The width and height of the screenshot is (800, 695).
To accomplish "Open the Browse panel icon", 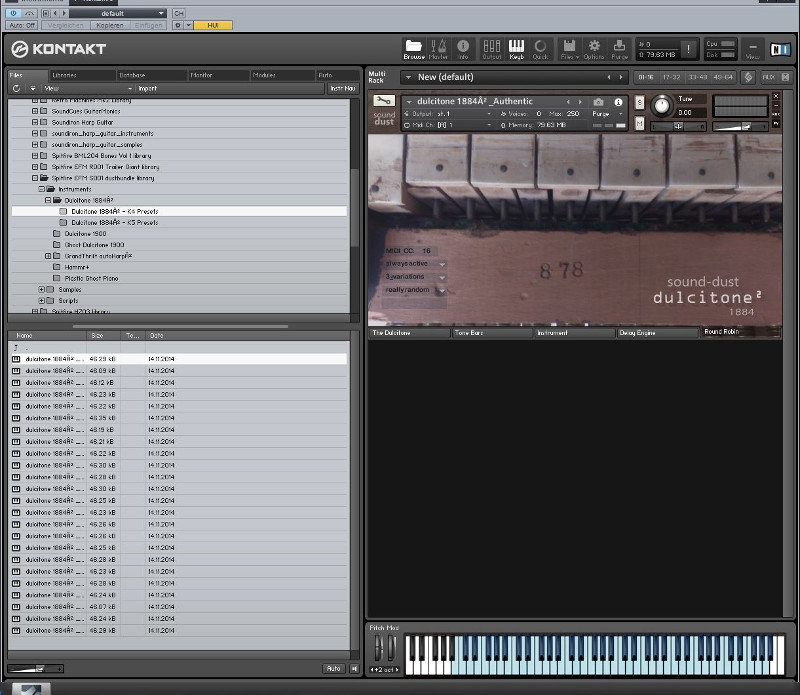I will click(414, 49).
